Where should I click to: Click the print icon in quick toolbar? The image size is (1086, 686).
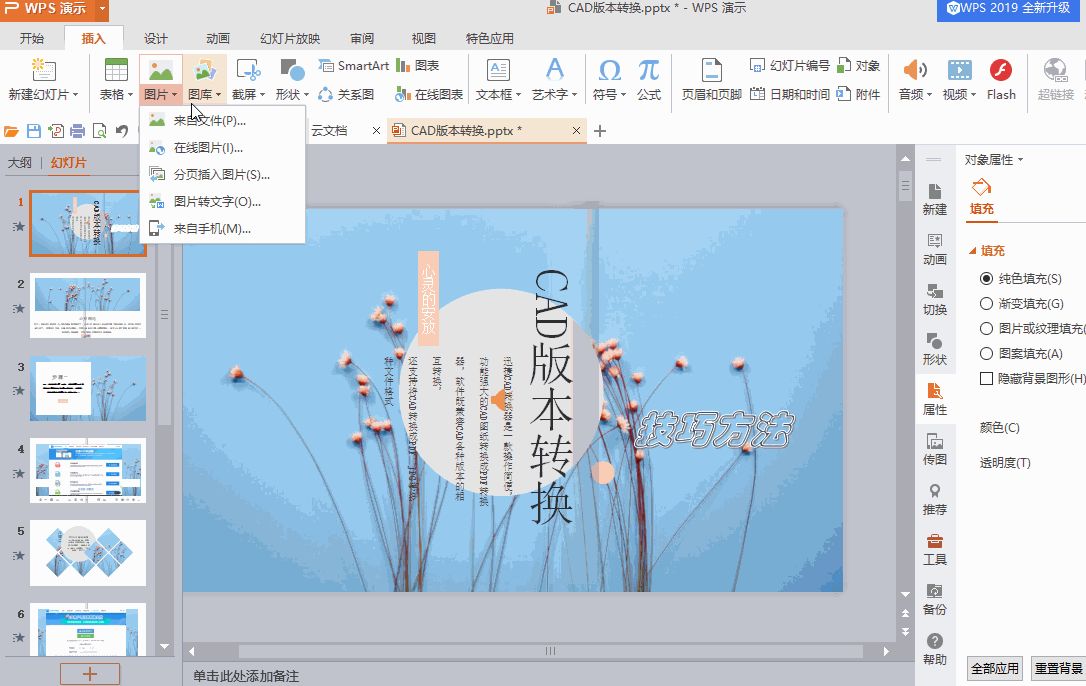(x=78, y=130)
